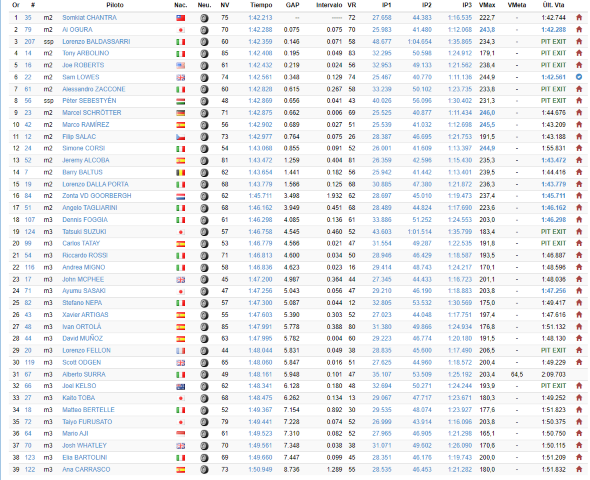Click VMeta value 64,5 in SURRA's row
Viewport: 590px width, 480px height.
coord(517,375)
